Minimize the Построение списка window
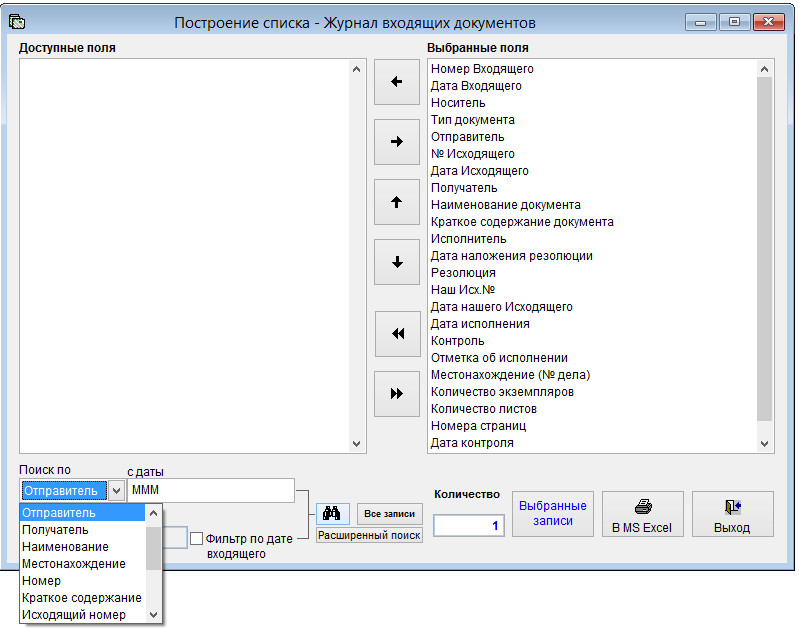This screenshot has width=799, height=628. click(701, 22)
